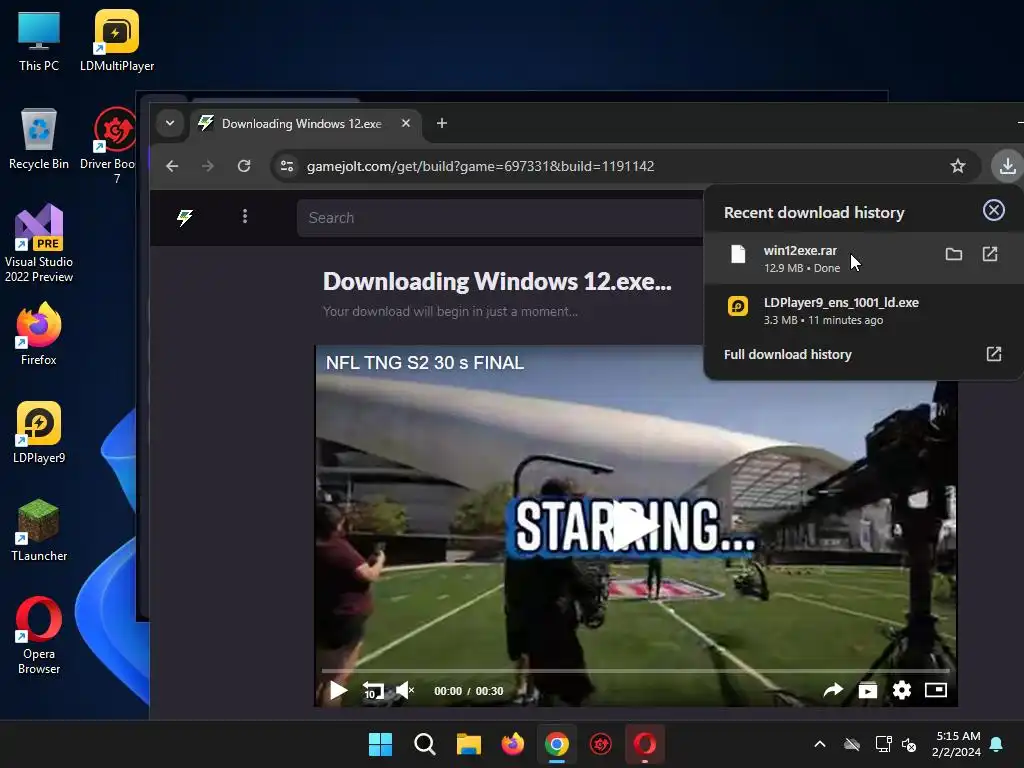The width and height of the screenshot is (1024, 768).
Task: Open LDPlayer9_ens_1001_ld.exe download entry
Action: [x=863, y=310]
